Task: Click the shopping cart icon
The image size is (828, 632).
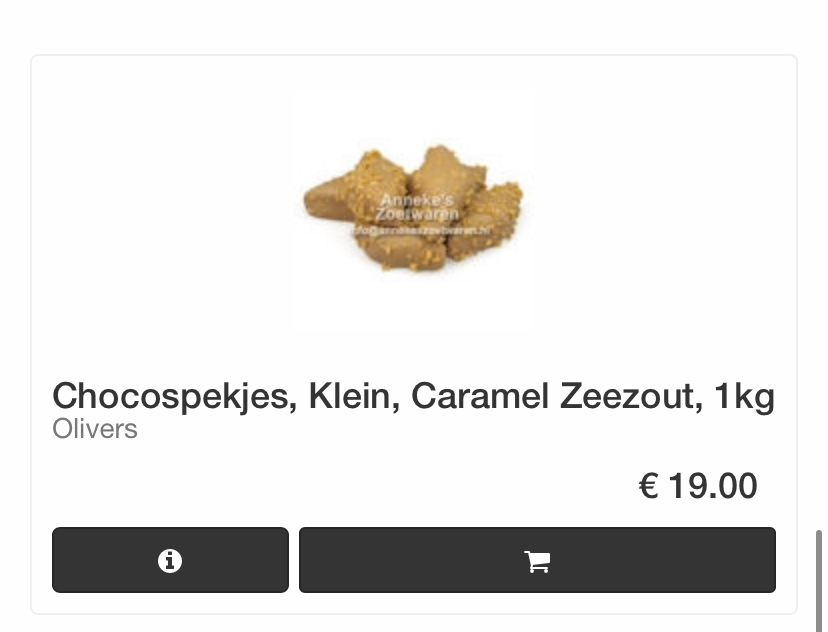Action: [x=537, y=561]
